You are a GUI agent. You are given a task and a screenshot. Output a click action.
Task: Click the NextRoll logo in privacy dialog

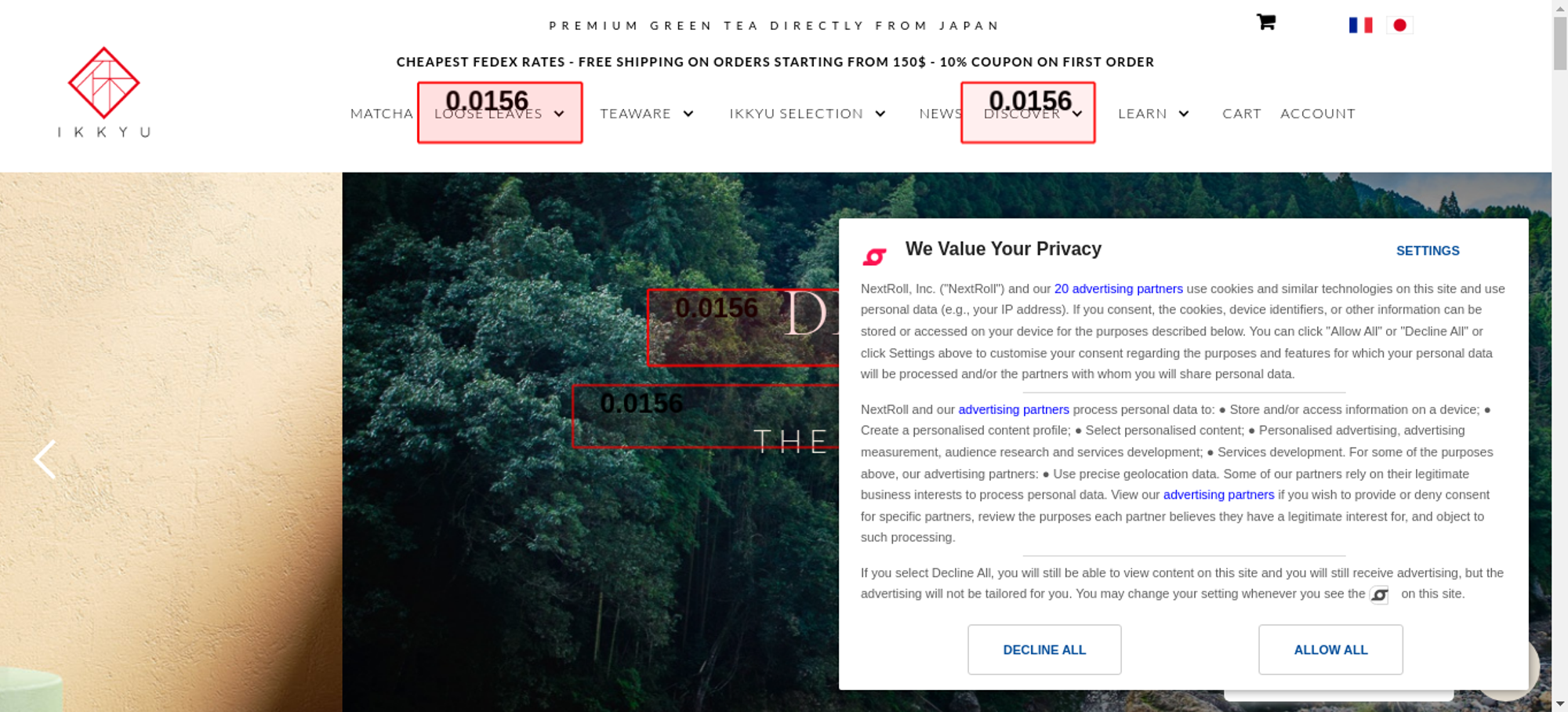tap(874, 256)
